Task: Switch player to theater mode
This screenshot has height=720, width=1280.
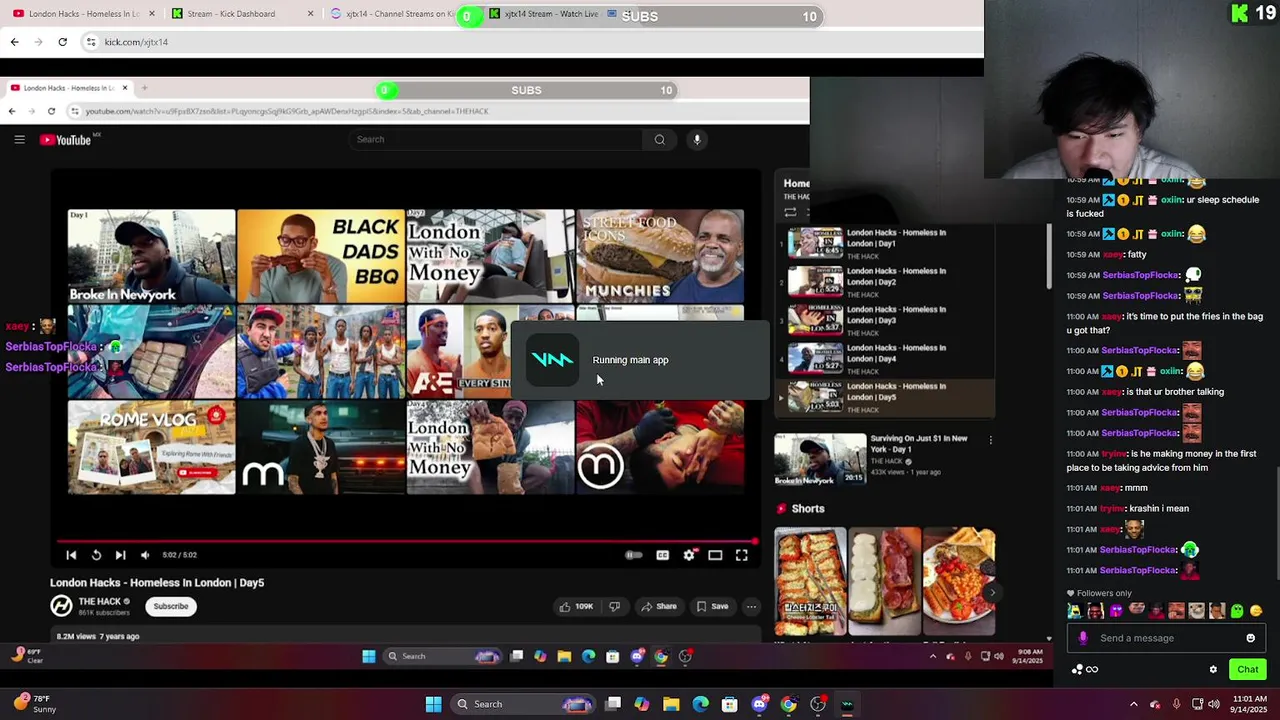Action: [x=715, y=555]
